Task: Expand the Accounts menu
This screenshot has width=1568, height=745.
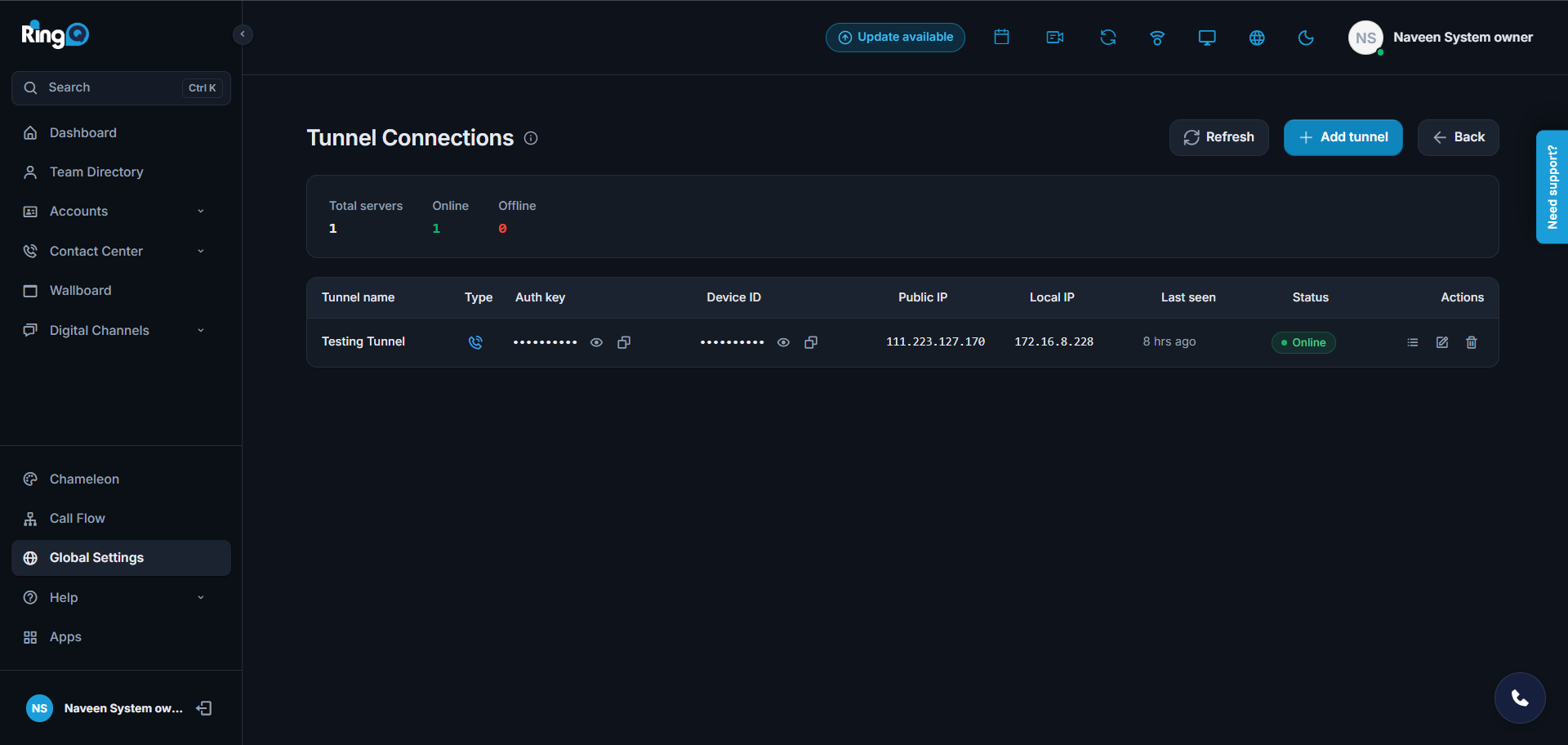Action: [x=121, y=212]
